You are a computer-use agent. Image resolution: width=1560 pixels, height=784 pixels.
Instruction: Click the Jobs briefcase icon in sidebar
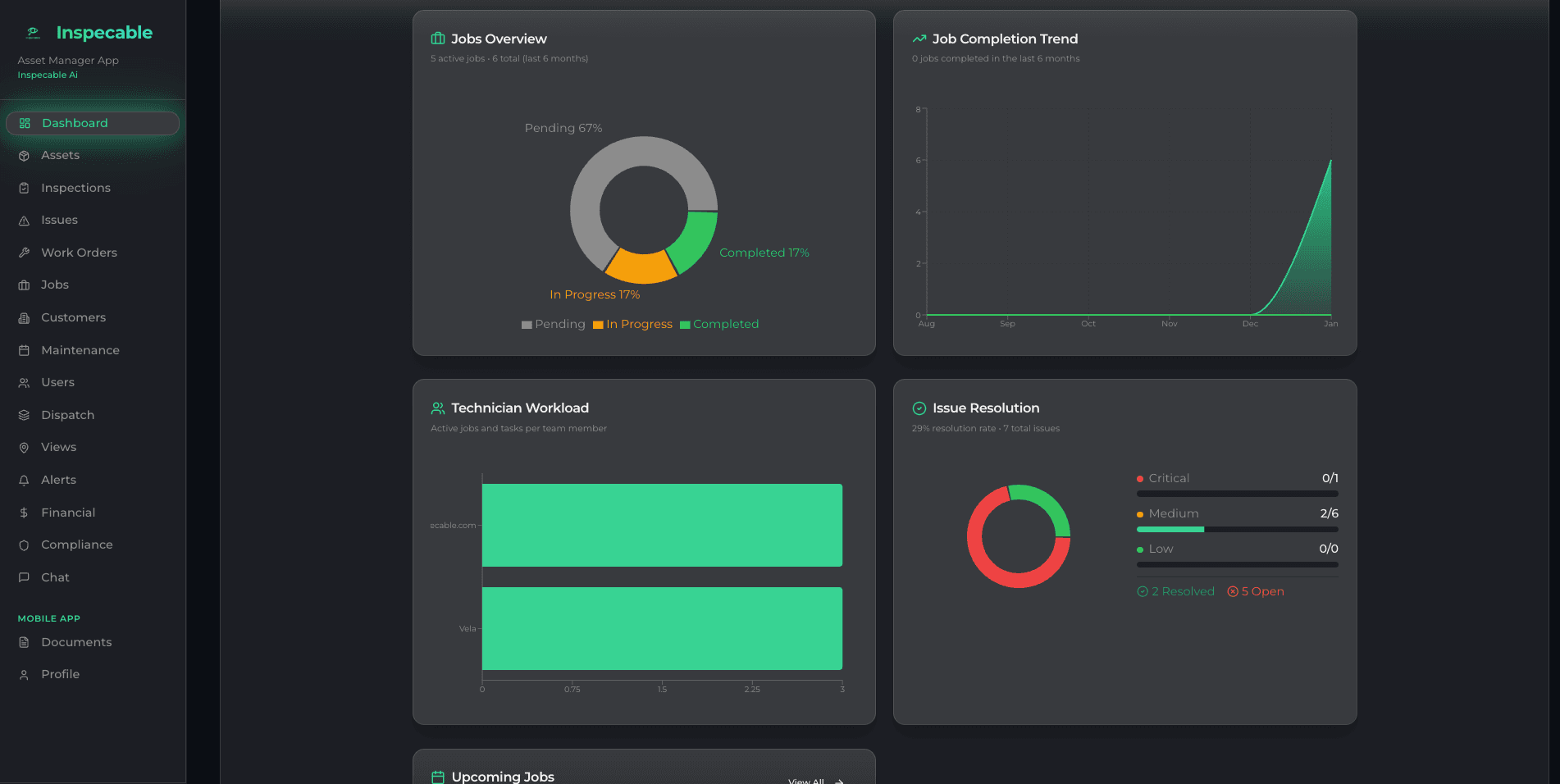pos(24,285)
